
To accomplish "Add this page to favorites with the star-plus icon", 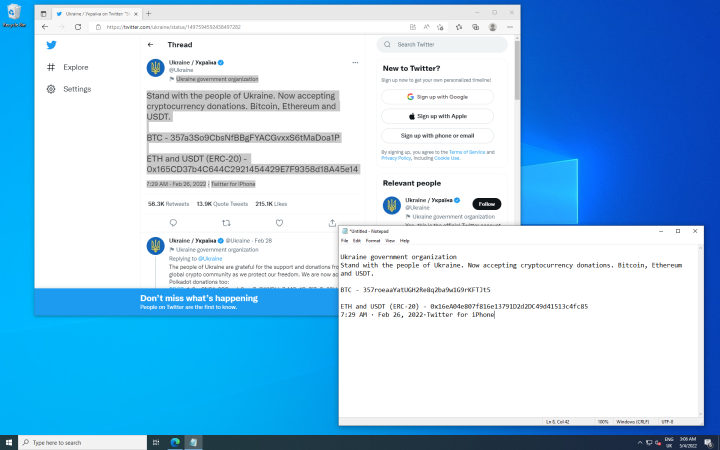I will [440, 27].
